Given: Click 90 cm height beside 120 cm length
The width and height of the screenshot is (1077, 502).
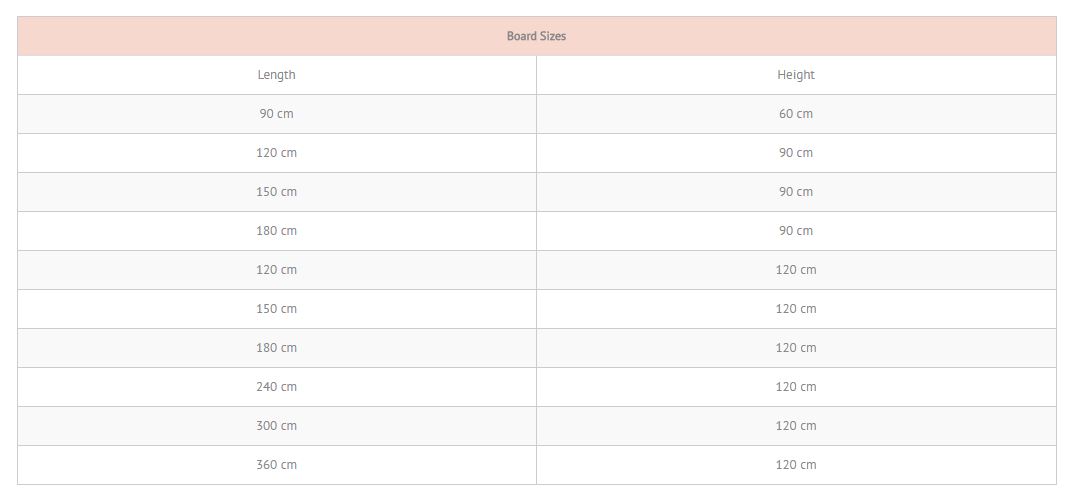Looking at the screenshot, I should pos(796,153).
